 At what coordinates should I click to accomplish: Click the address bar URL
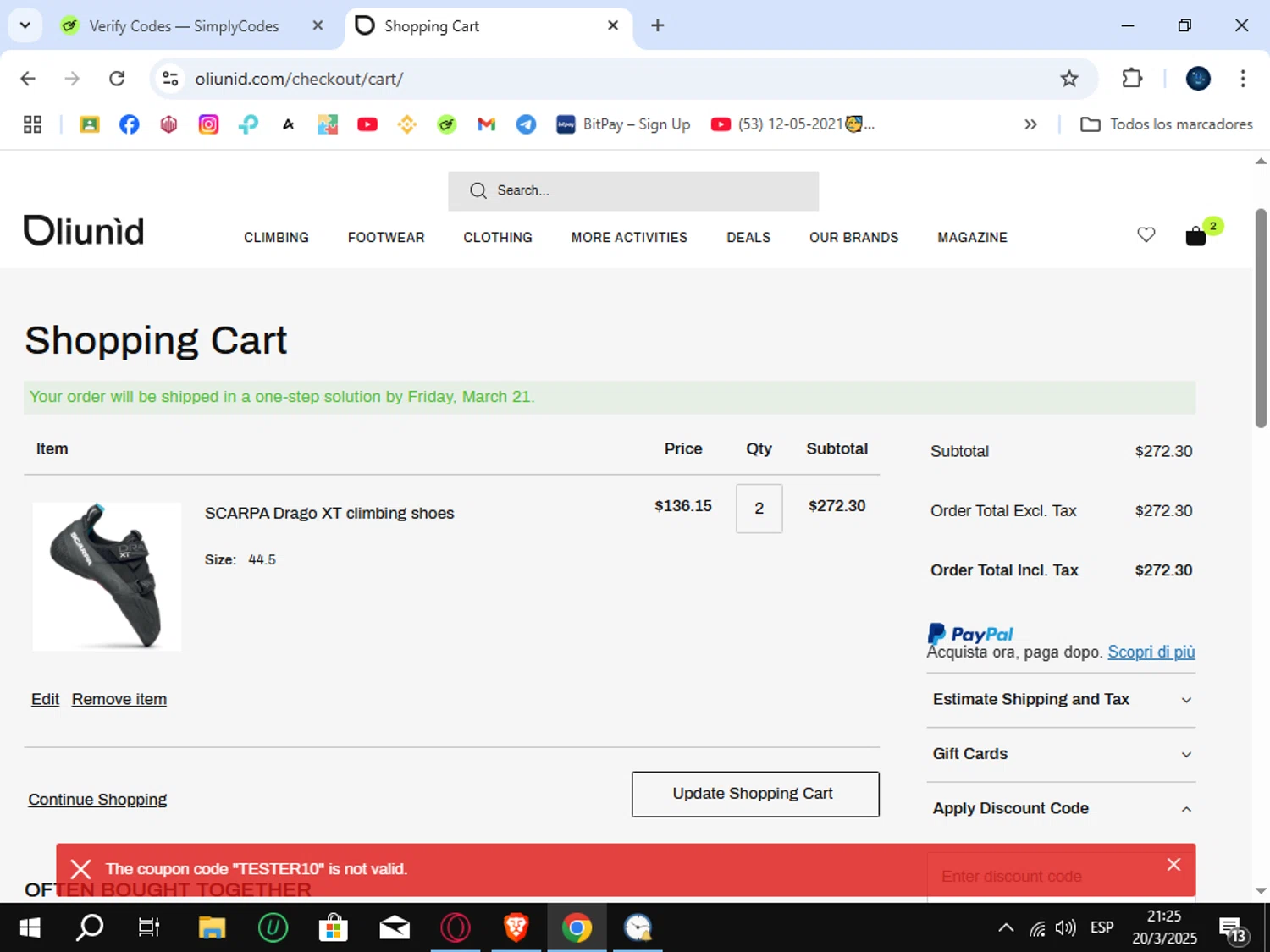point(299,79)
